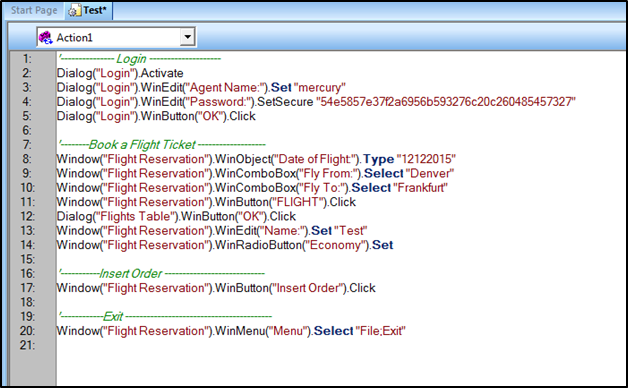Screen dimensions: 628x388
Task: Place cursor on Dialog Login Activate line
Action: tap(120, 73)
